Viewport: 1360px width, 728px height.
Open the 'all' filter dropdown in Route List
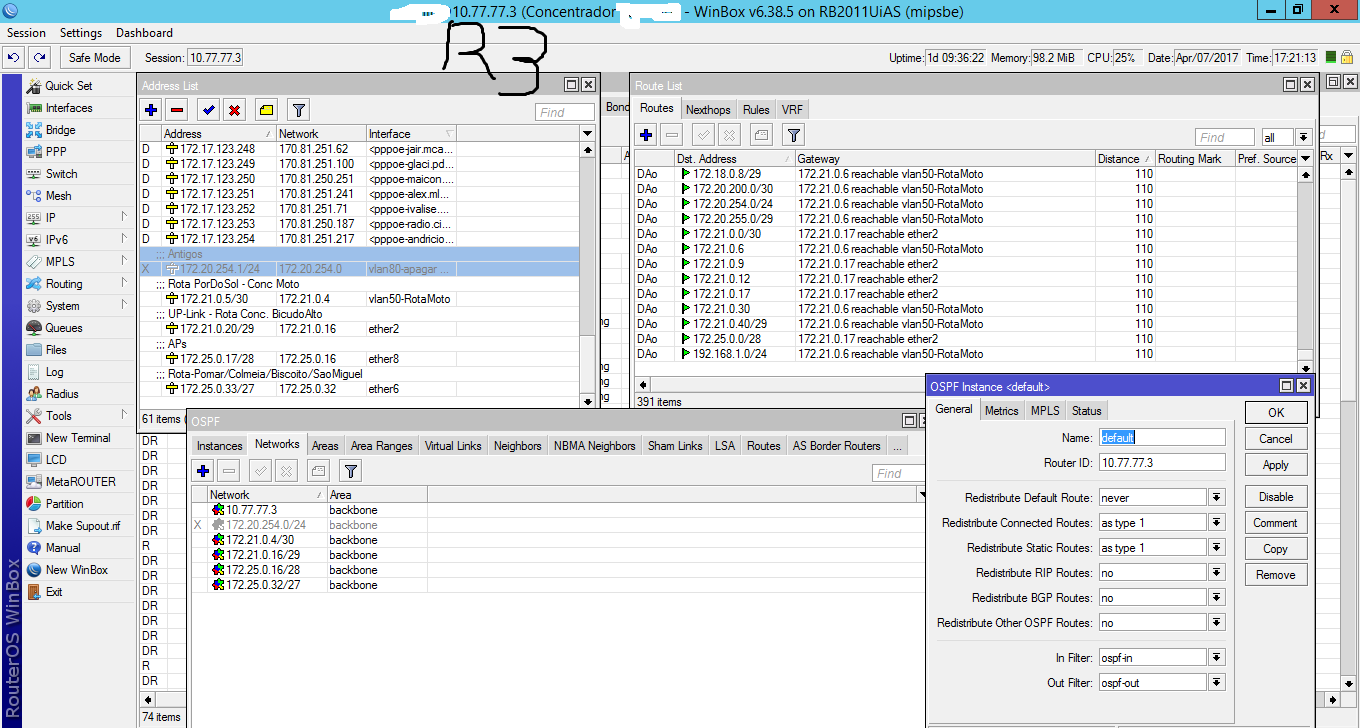pos(1303,137)
